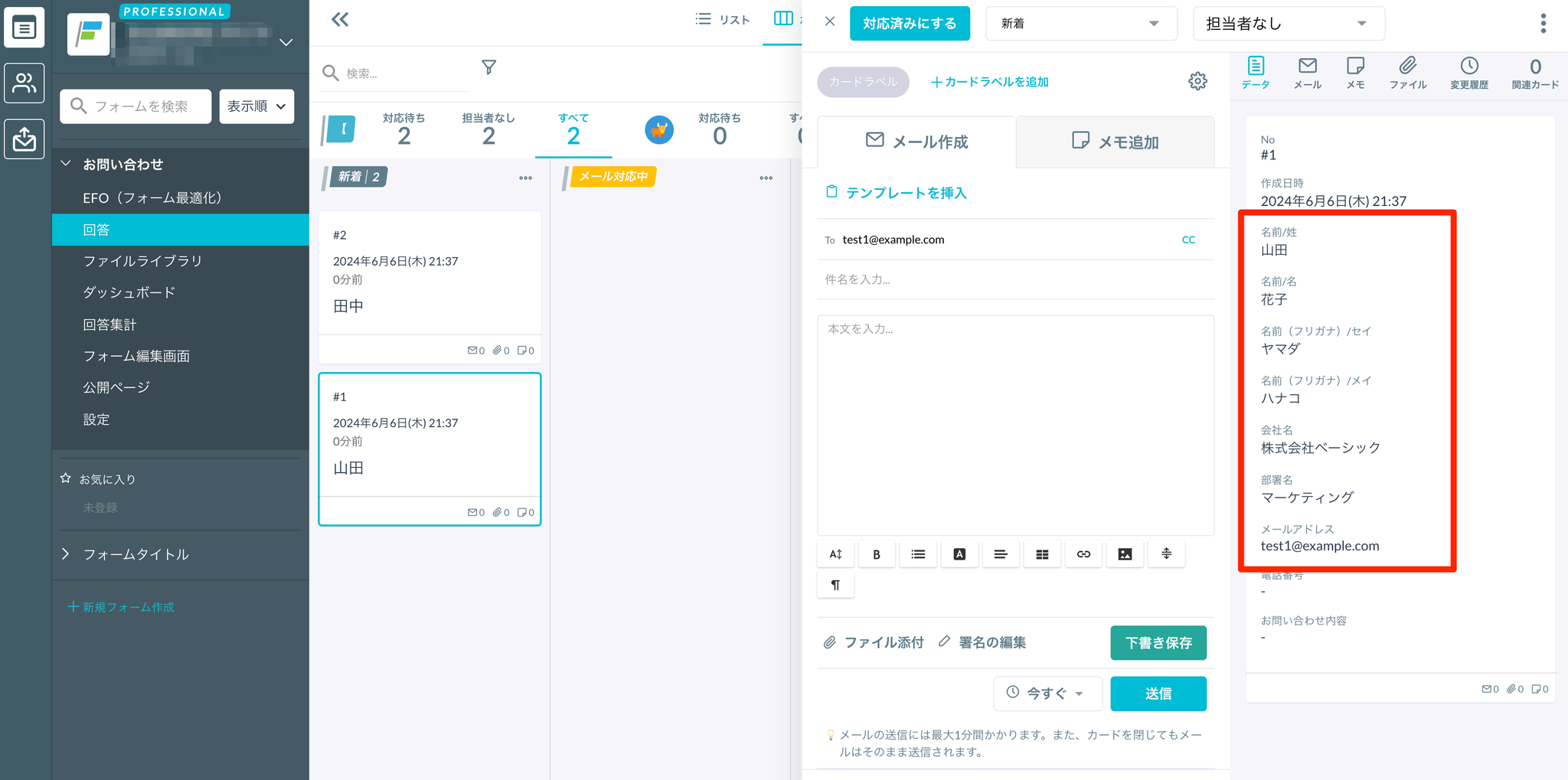Expand the workspace switcher chevron
1568x780 pixels.
pos(286,42)
